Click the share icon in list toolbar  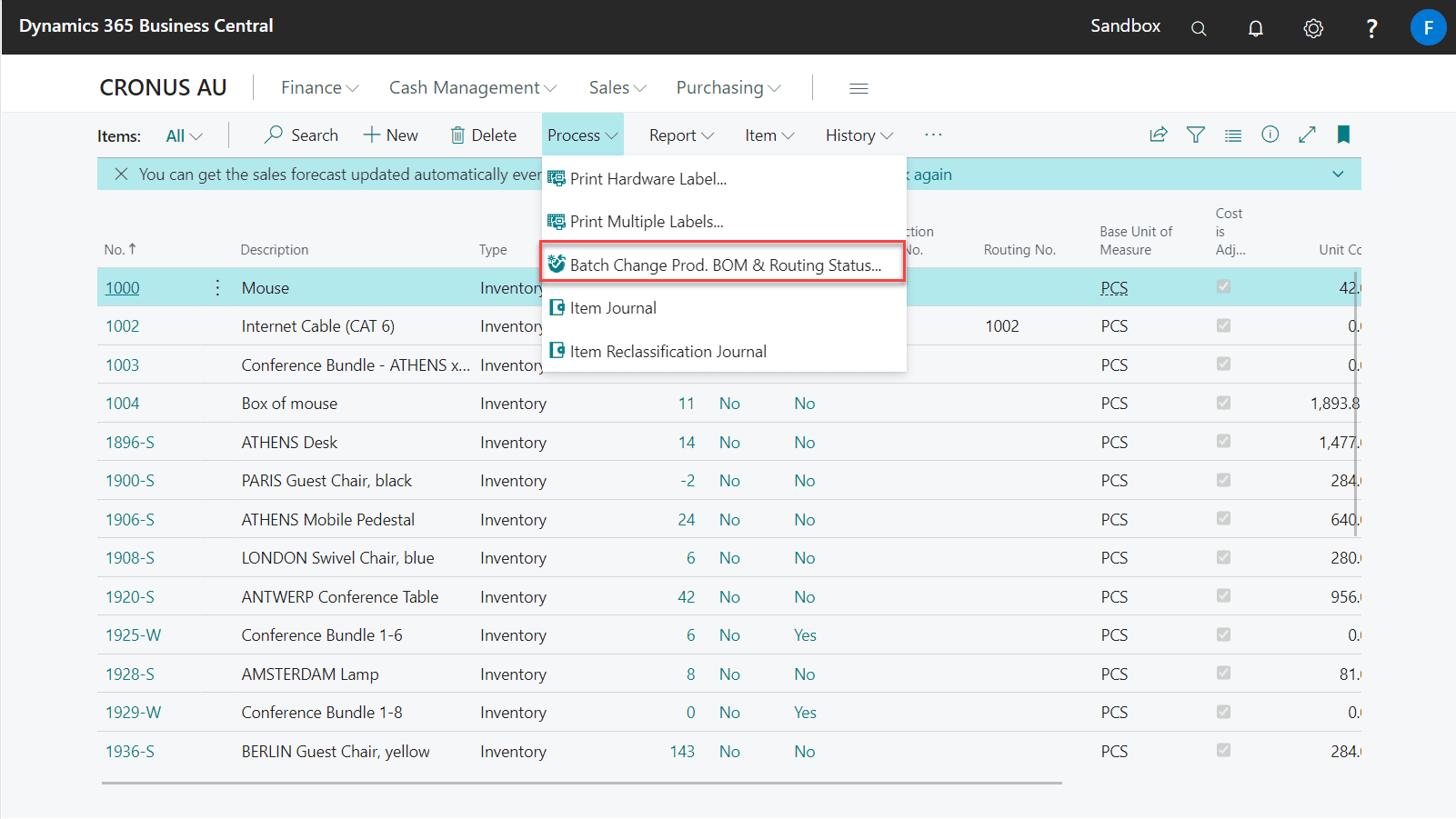pos(1158,135)
